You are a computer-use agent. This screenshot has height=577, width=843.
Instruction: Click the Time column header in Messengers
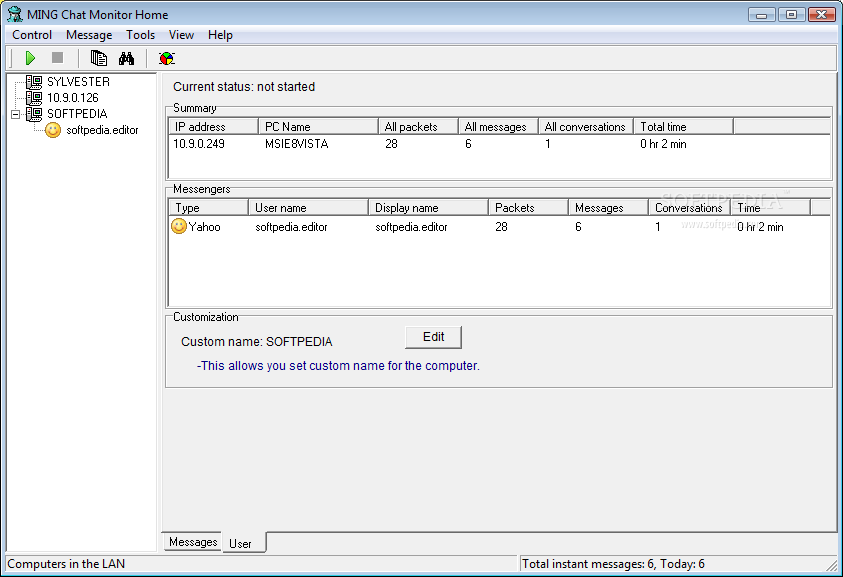pos(770,208)
